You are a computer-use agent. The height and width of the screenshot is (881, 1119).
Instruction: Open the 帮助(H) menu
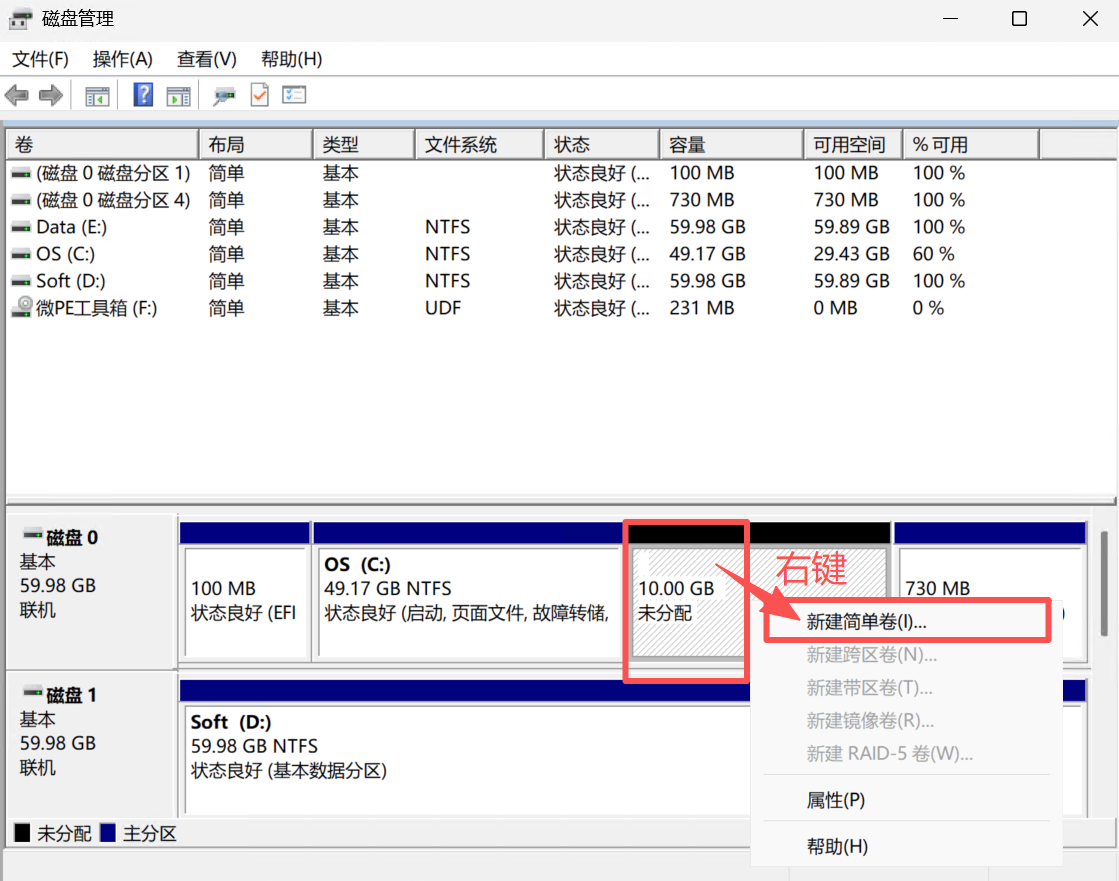pos(290,59)
